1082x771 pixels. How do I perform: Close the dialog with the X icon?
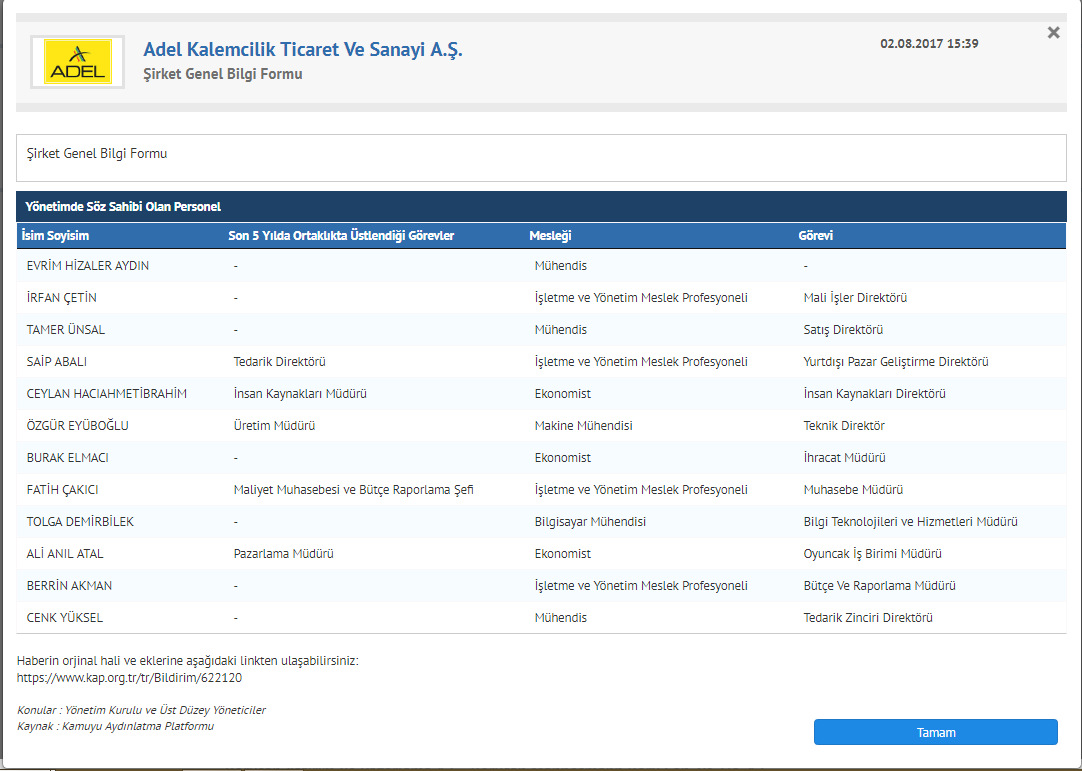[1053, 32]
